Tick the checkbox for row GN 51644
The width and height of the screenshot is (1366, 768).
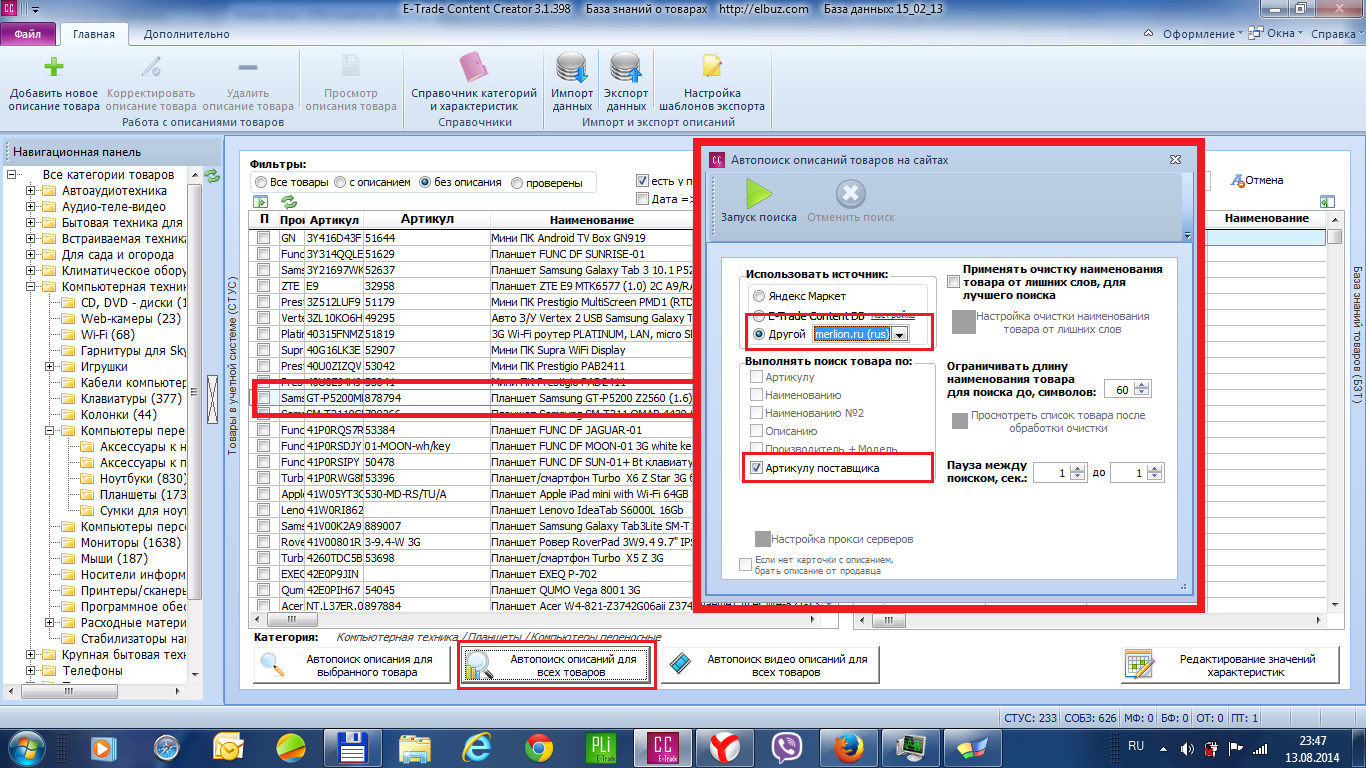[263, 238]
